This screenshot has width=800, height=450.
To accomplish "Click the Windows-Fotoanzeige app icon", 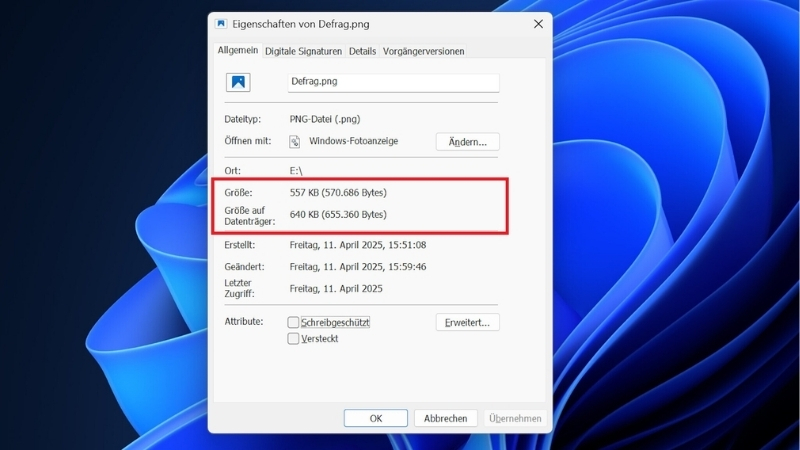I will coord(294,141).
